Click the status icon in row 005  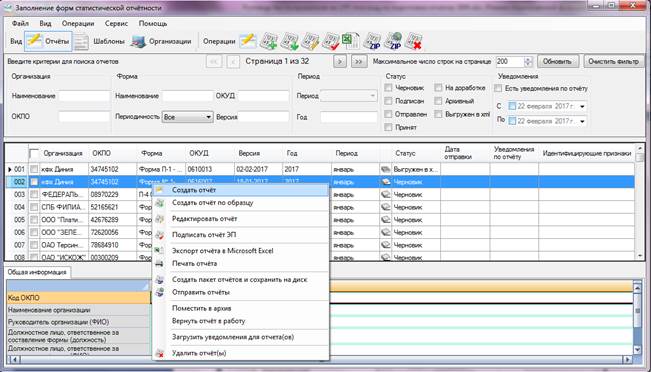pyautogui.click(x=386, y=220)
